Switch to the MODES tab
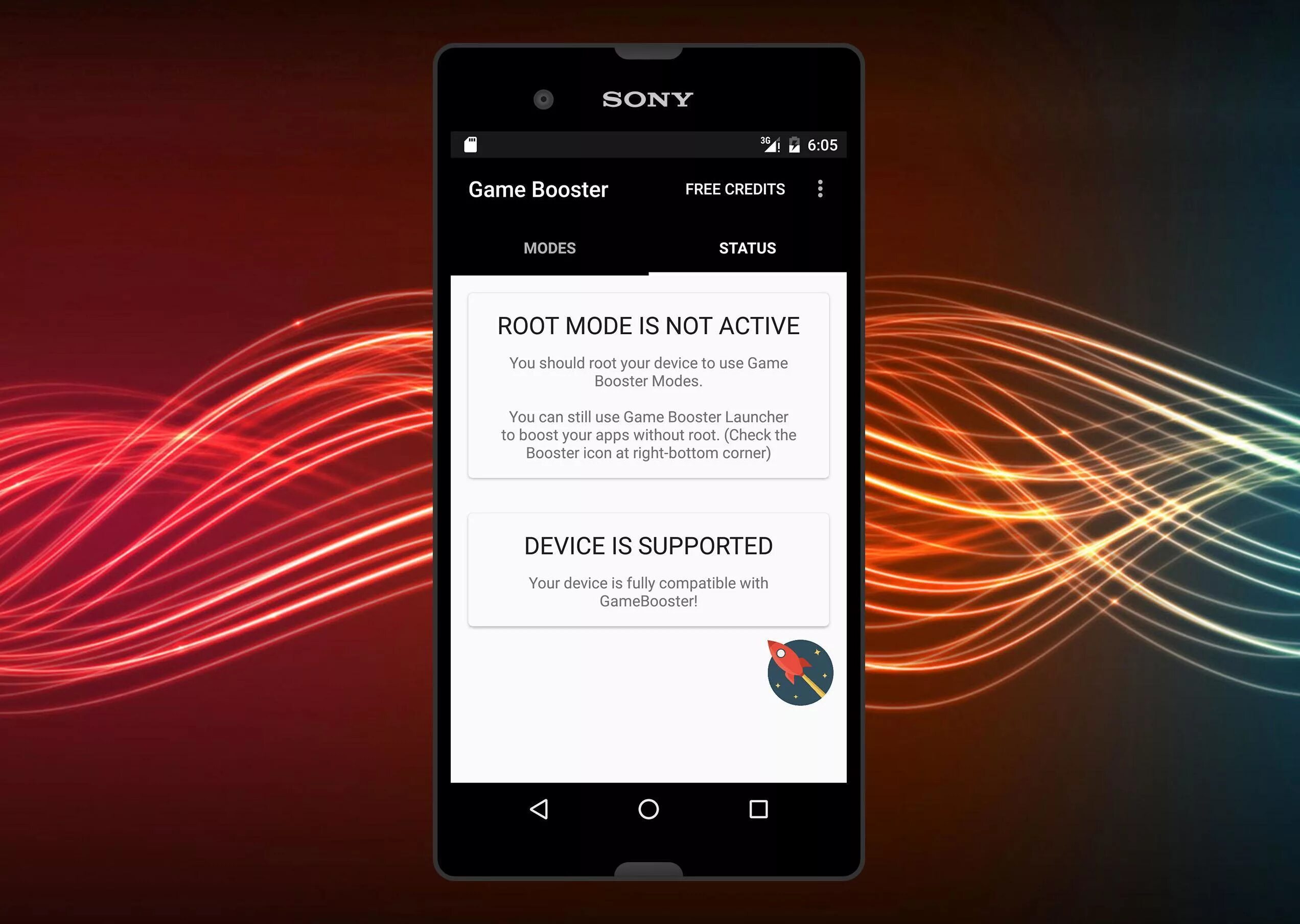This screenshot has height=924, width=1300. (x=549, y=248)
